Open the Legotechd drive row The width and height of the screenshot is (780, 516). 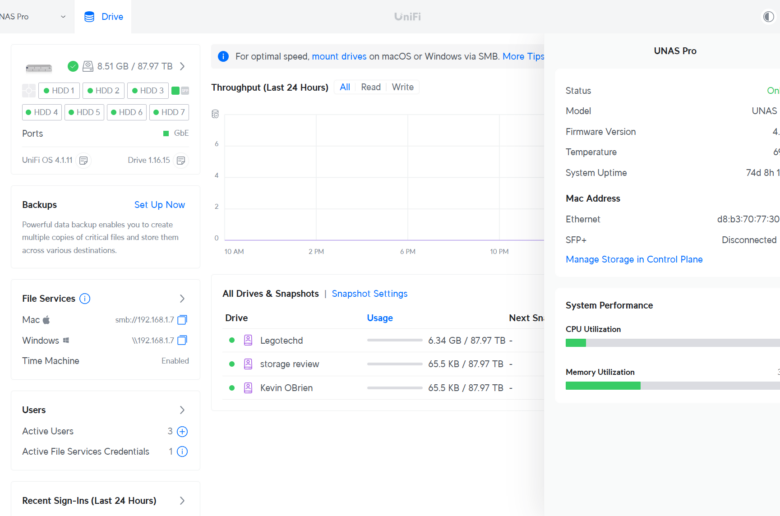point(383,340)
